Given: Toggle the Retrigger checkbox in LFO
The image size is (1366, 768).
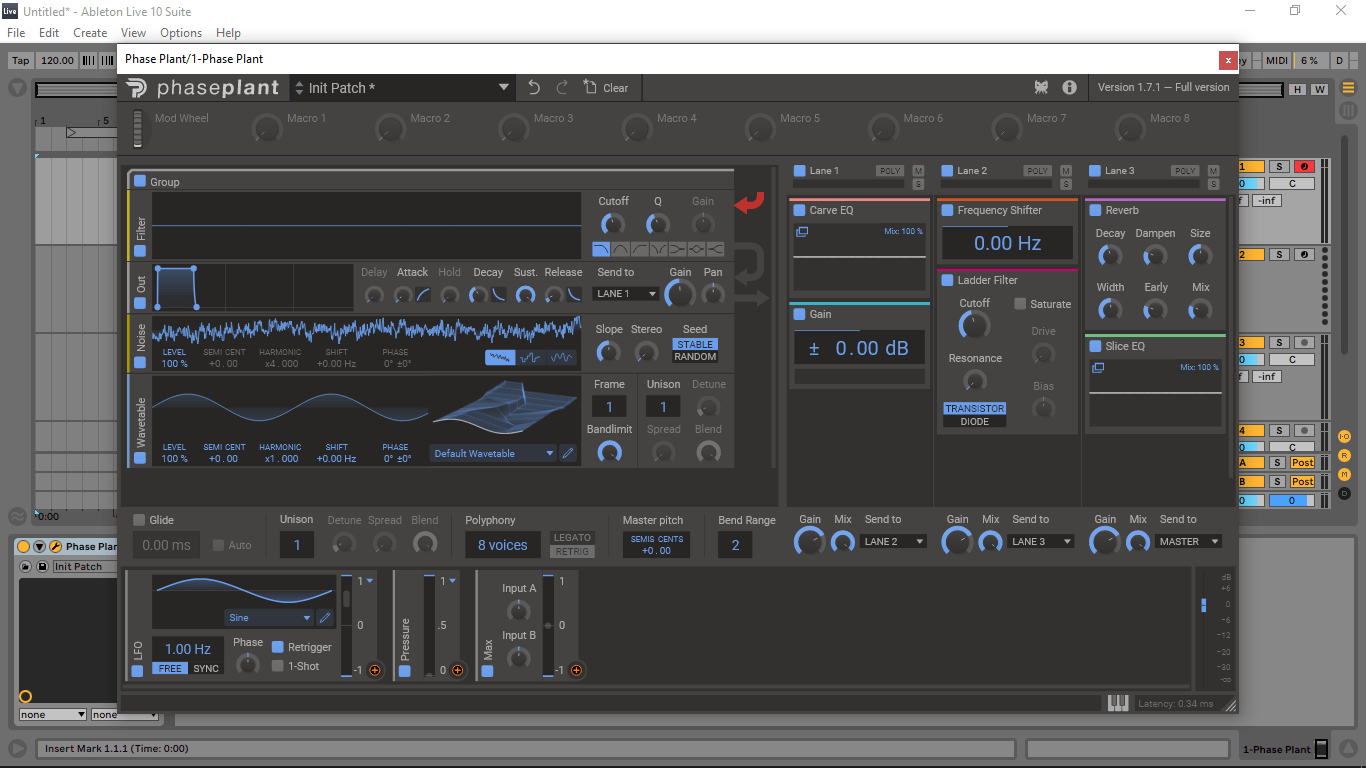Looking at the screenshot, I should 278,647.
